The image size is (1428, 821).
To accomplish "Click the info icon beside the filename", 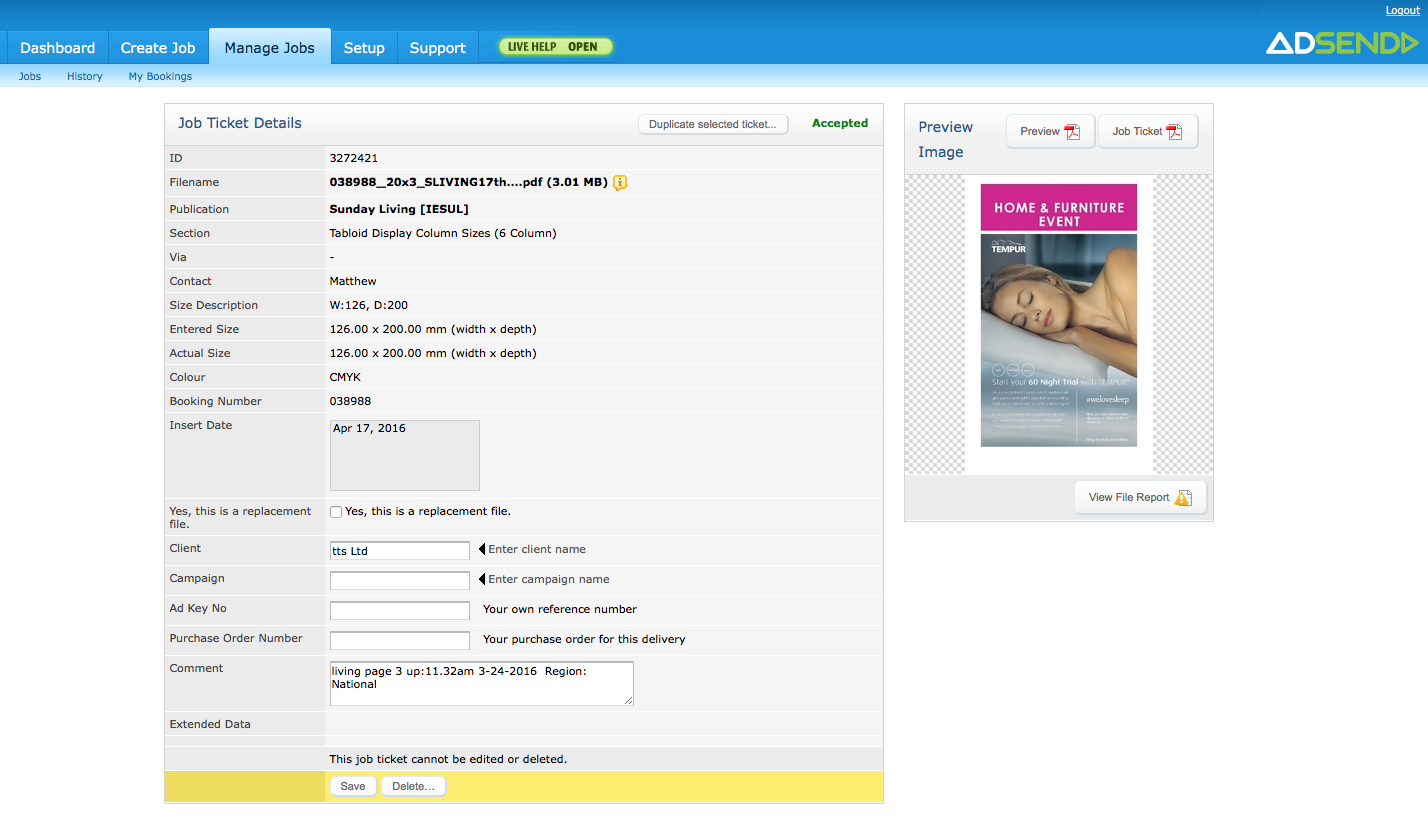I will point(620,182).
